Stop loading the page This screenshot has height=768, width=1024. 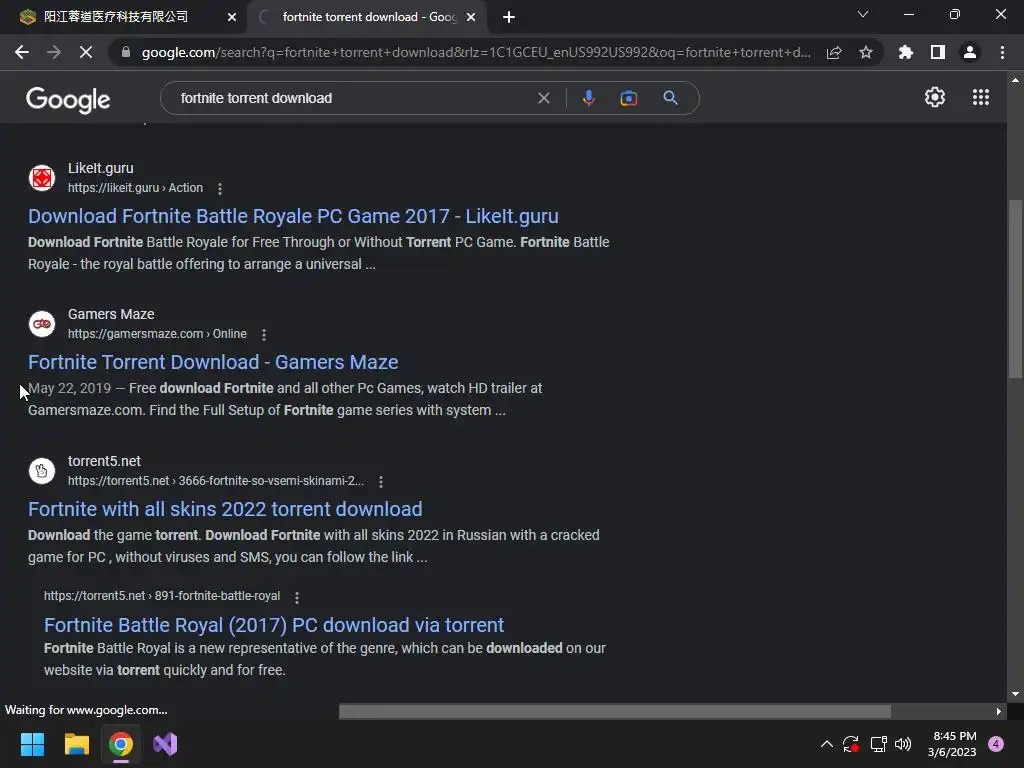pos(86,52)
